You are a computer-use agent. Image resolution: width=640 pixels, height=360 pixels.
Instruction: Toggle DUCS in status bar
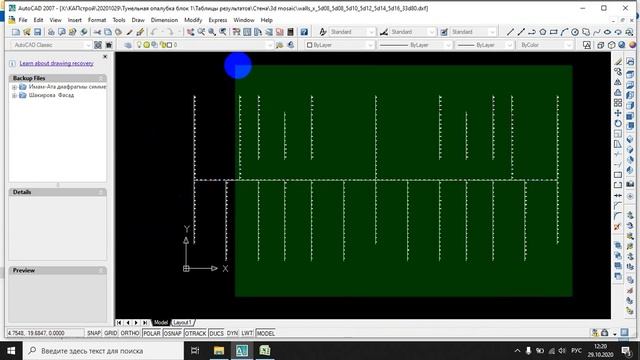pyautogui.click(x=216, y=333)
